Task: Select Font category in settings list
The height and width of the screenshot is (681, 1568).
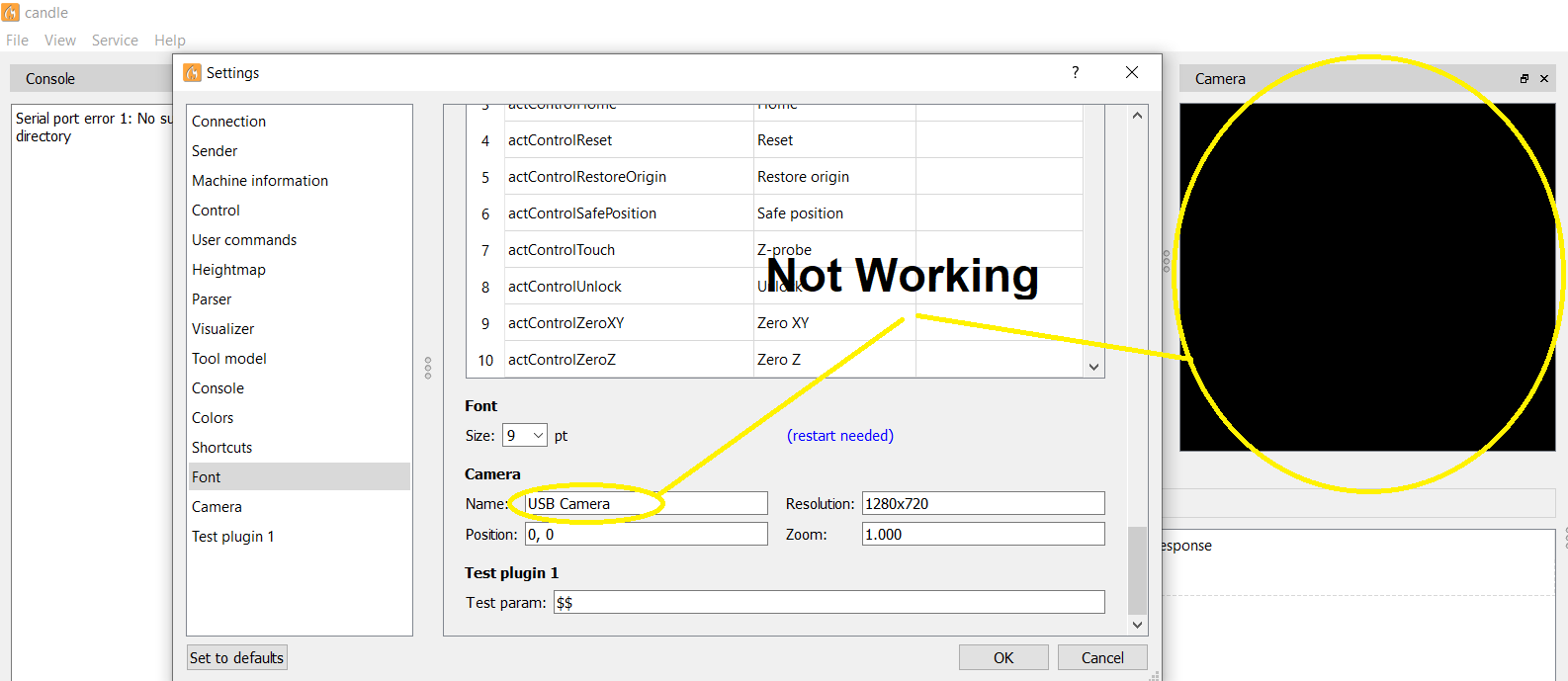Action: point(299,476)
